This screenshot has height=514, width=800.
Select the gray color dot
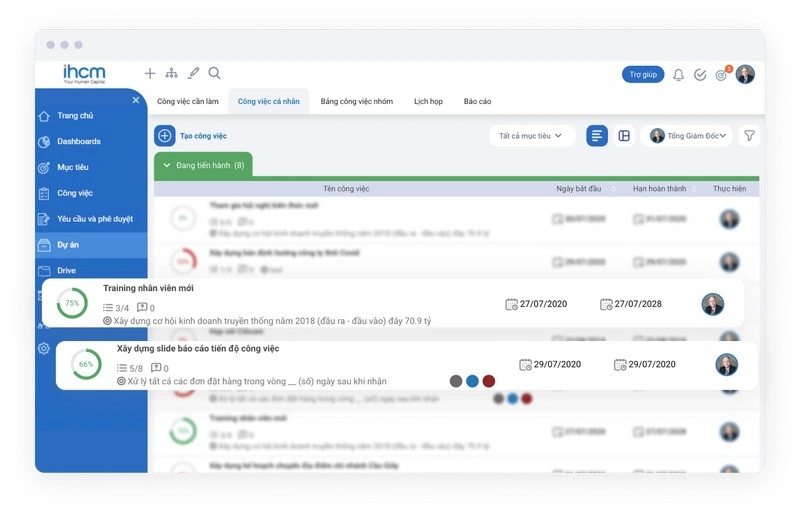(x=456, y=381)
